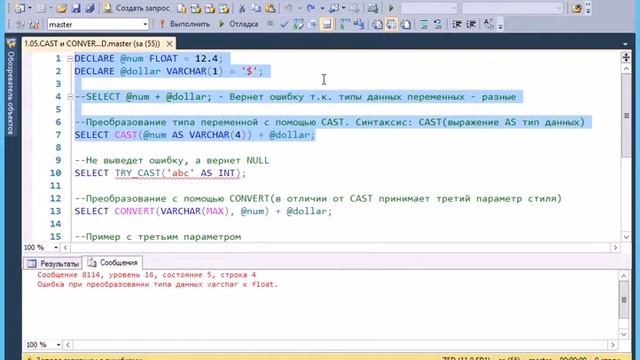Collapse the comment block at line 4
The width and height of the screenshot is (640, 360).
[x=70, y=97]
